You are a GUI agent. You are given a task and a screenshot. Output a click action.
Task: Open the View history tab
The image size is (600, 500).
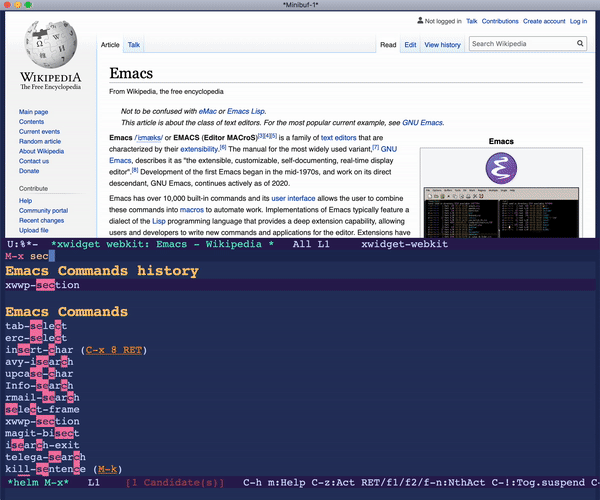coord(442,45)
